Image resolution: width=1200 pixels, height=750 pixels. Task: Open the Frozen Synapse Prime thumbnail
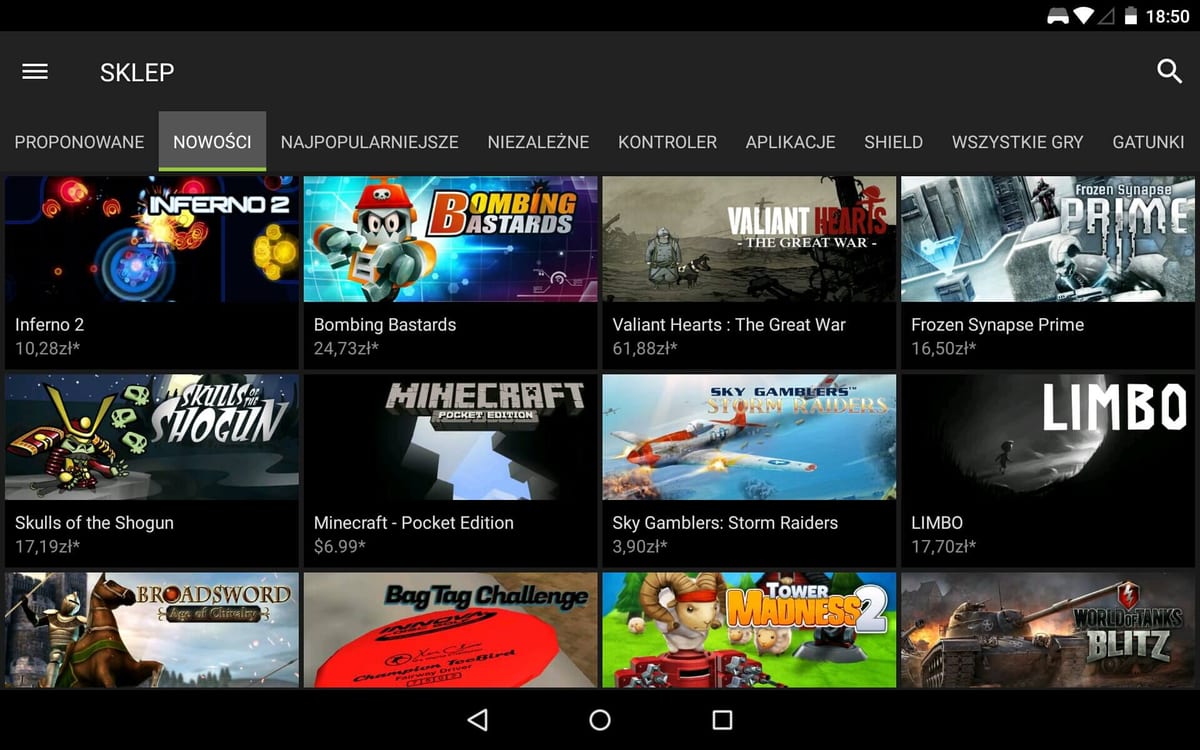(1048, 239)
